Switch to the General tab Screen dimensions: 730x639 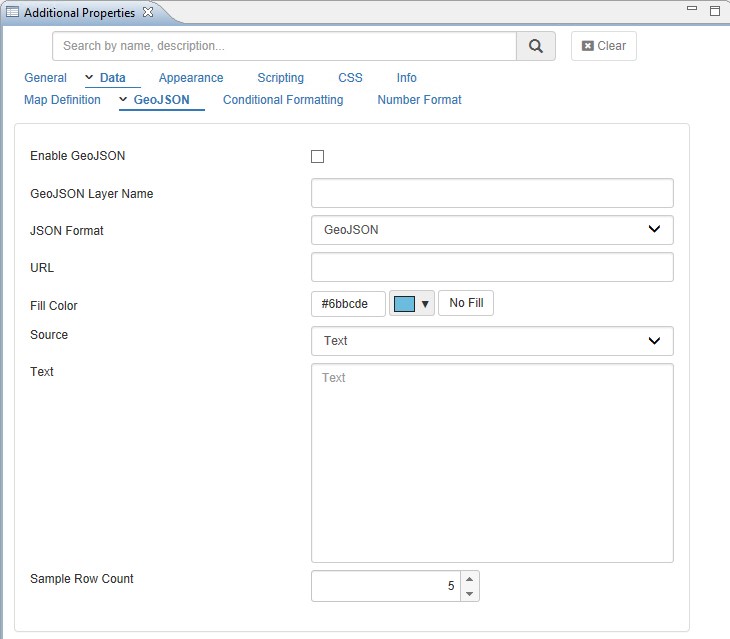coord(45,78)
